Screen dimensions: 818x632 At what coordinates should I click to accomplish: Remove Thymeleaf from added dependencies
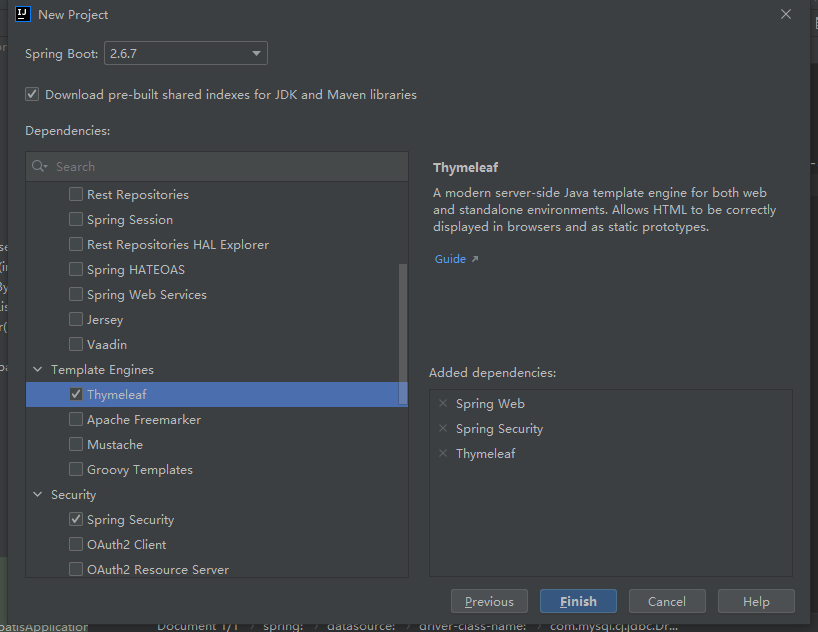443,454
